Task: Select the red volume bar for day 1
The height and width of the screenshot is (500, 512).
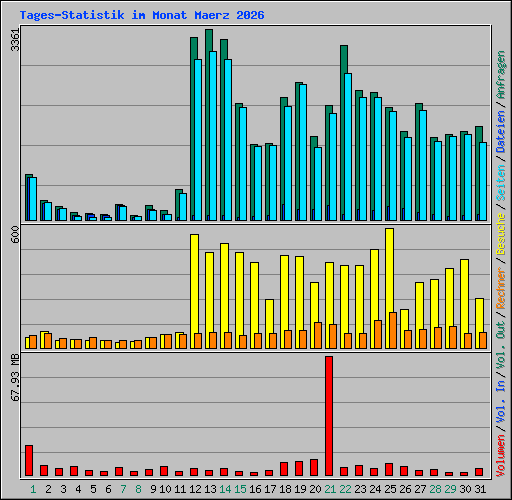Action: click(29, 460)
